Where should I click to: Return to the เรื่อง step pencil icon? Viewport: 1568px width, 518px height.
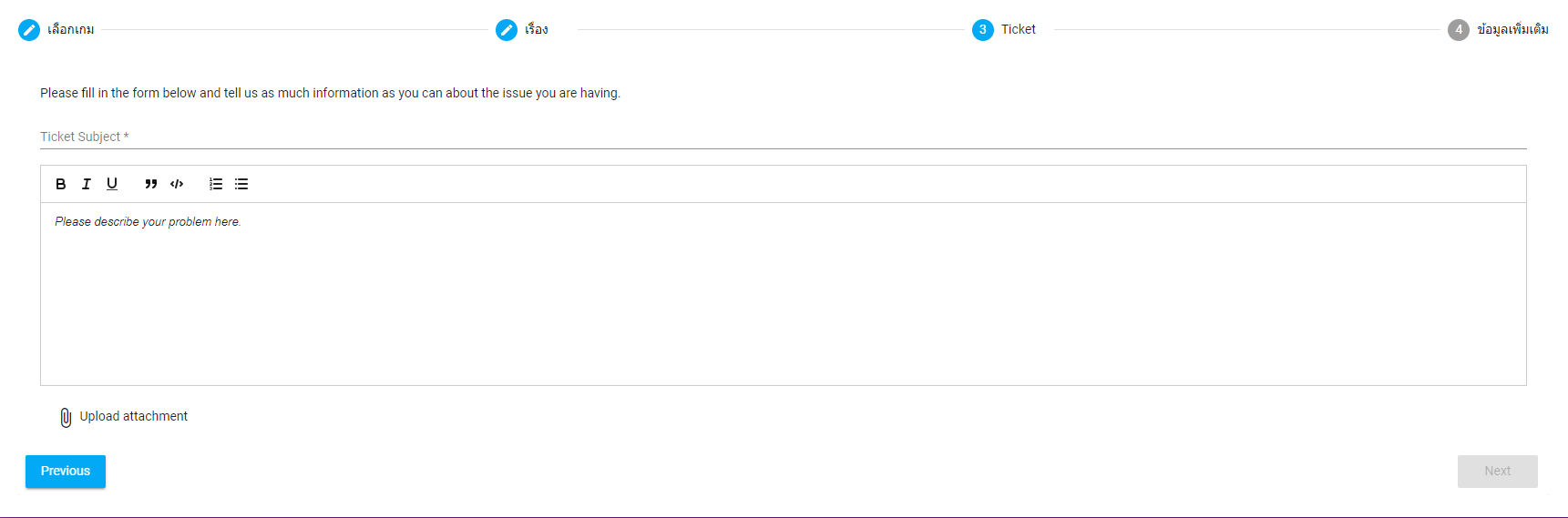point(507,30)
